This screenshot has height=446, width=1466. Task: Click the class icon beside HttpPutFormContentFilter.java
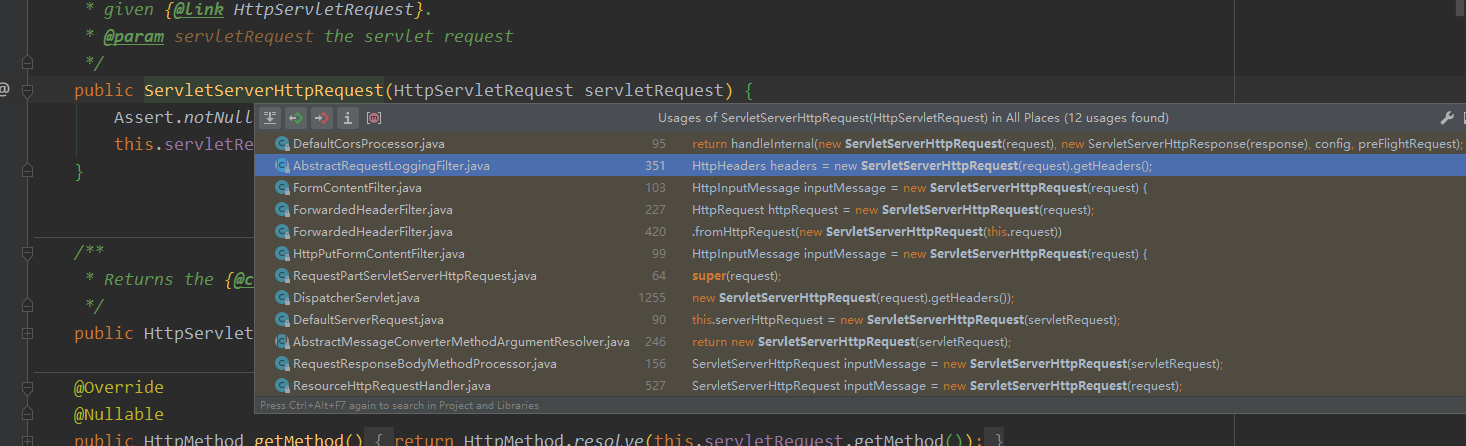pyautogui.click(x=282, y=254)
